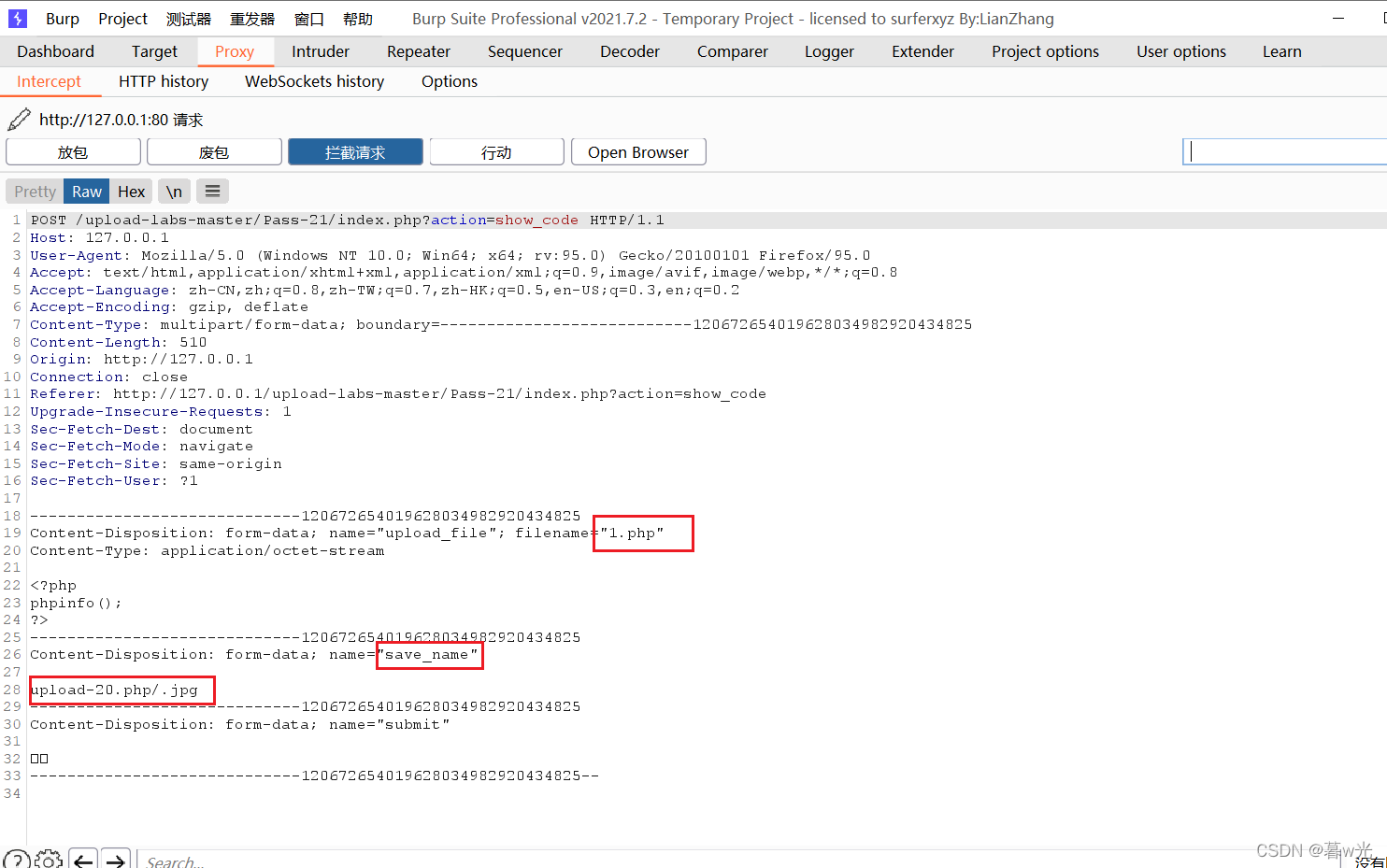The width and height of the screenshot is (1387, 868).
Task: Open the hamburger message editor menu
Action: [x=213, y=192]
